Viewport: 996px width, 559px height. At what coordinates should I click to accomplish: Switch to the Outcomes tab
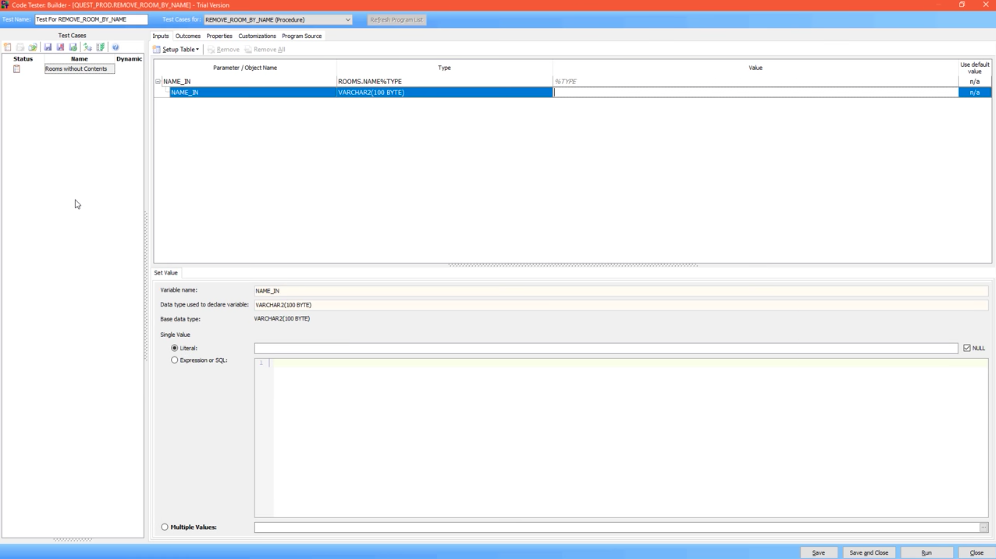[188, 36]
